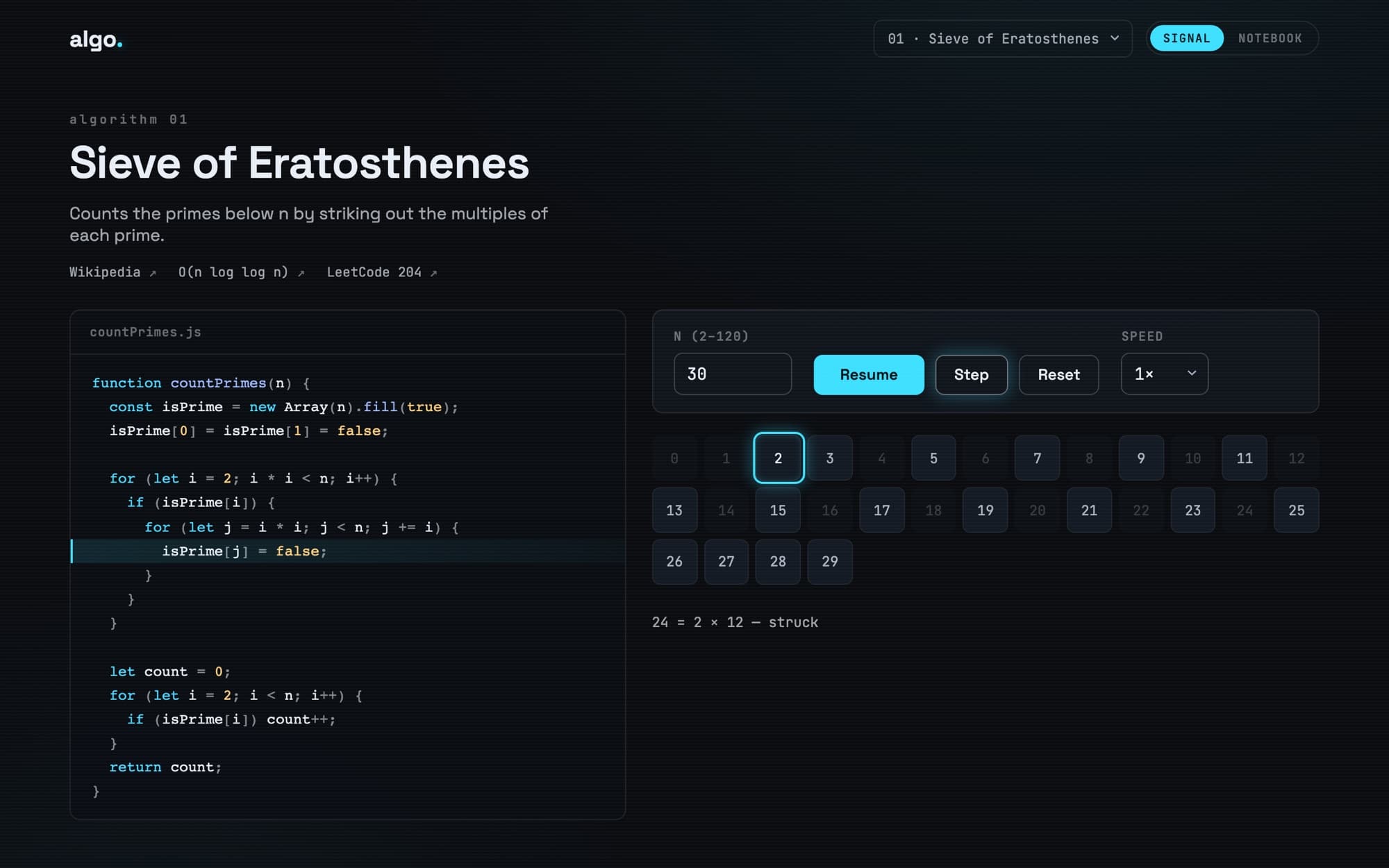Click struck number cell 12
This screenshot has width=1389, height=868.
pos(1297,458)
